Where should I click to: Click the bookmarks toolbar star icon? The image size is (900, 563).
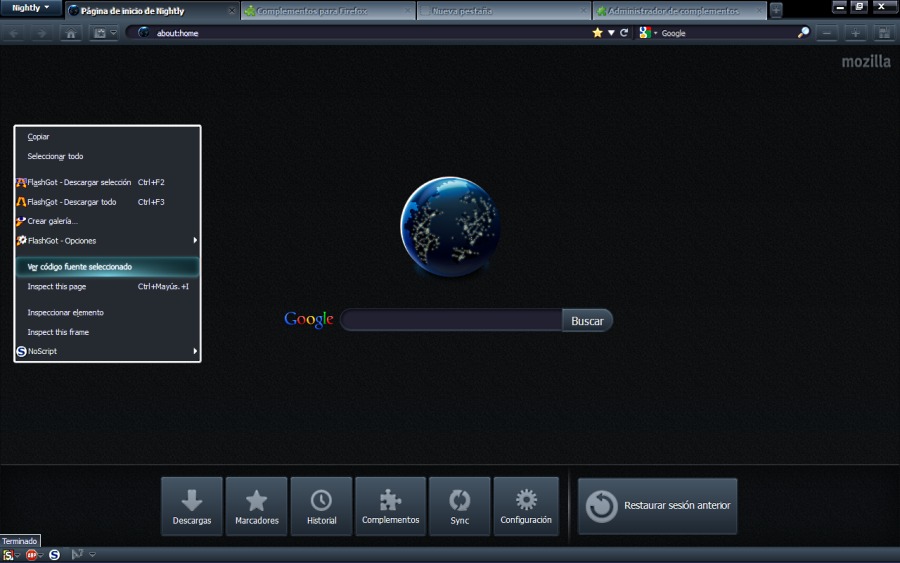click(100, 33)
